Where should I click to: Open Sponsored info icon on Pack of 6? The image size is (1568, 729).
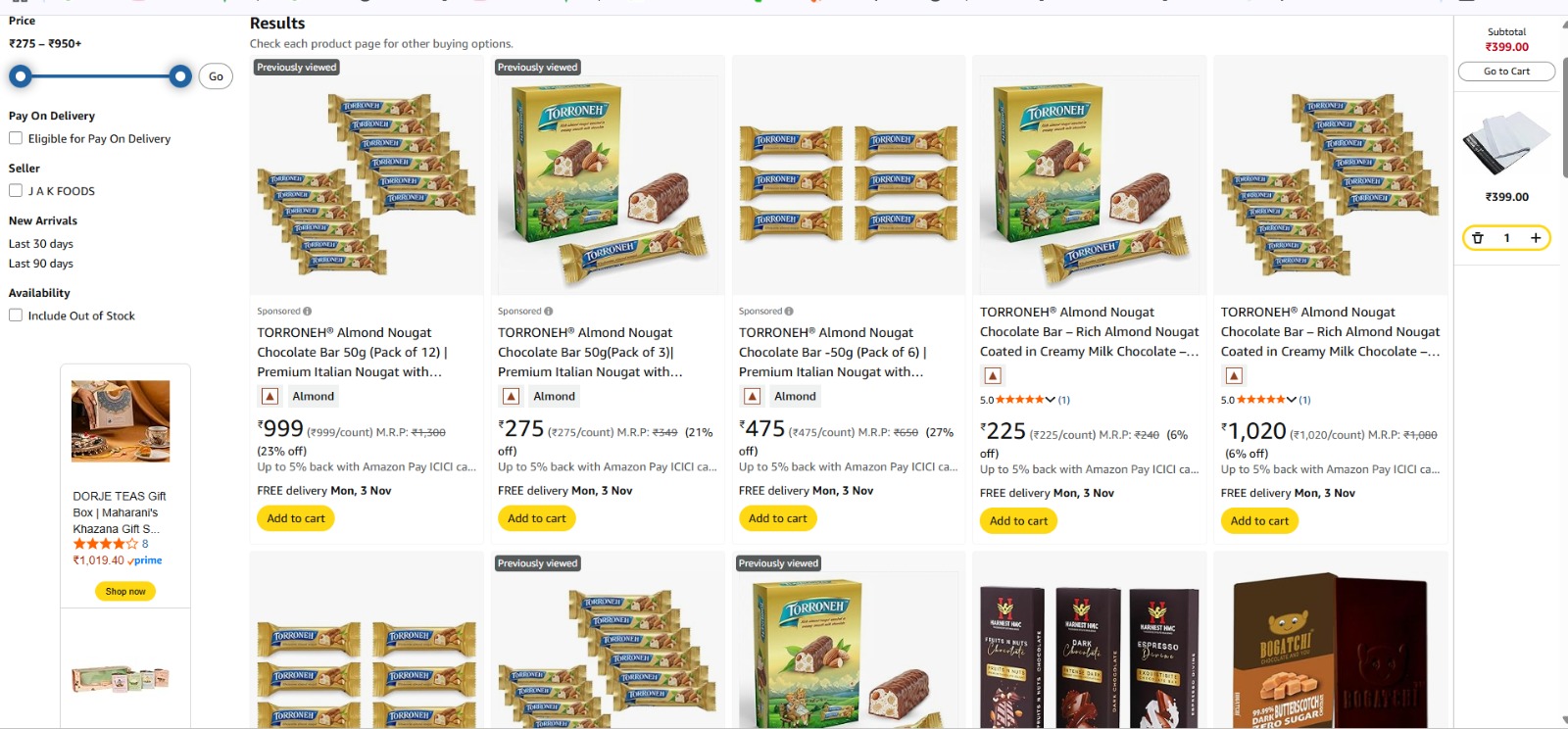point(789,312)
